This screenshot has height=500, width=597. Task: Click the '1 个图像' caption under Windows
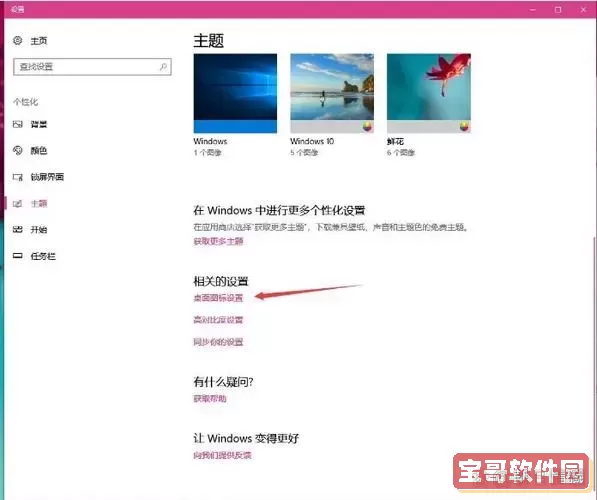point(208,153)
